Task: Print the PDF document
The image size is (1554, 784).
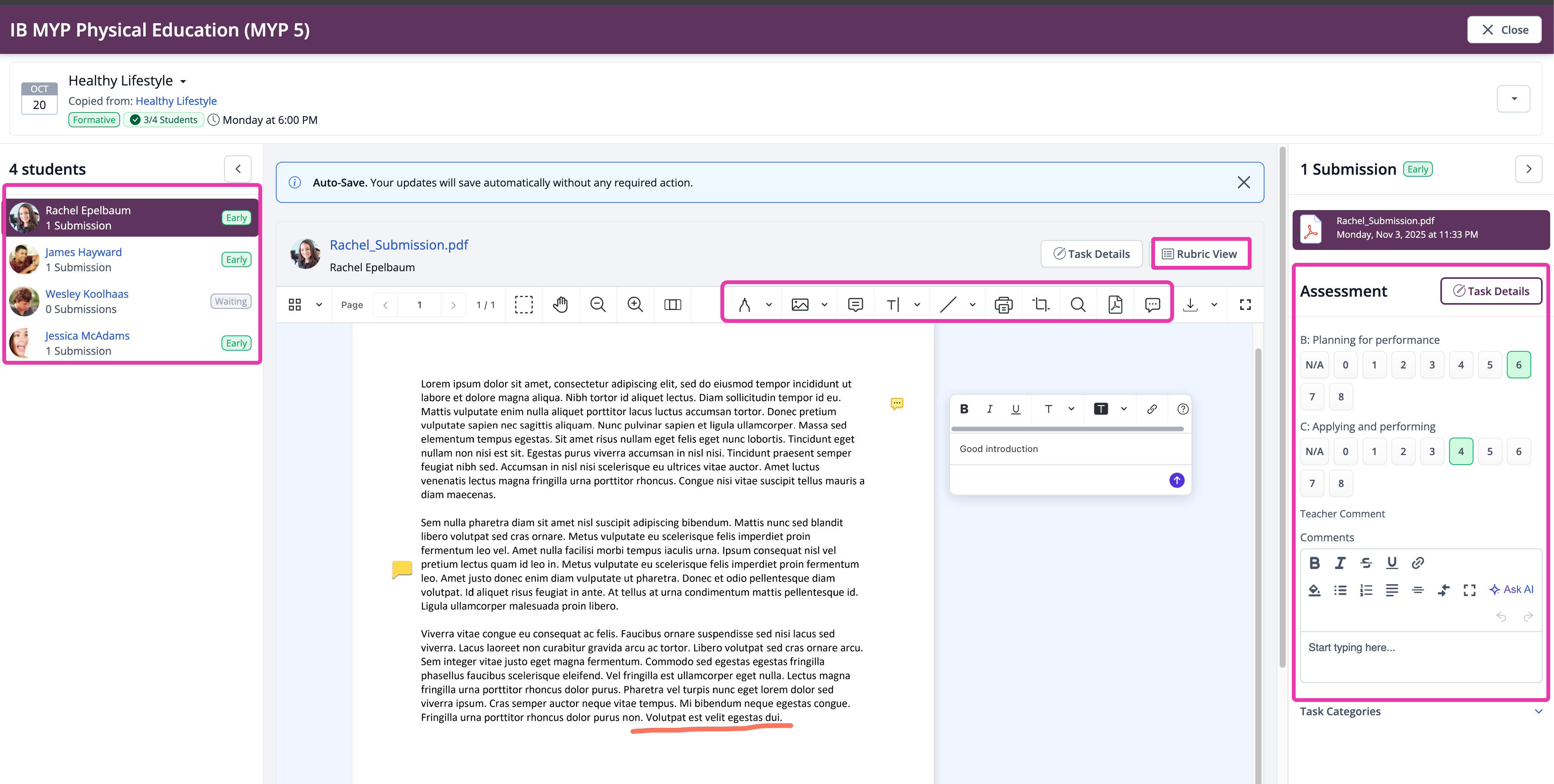Action: pos(1004,305)
